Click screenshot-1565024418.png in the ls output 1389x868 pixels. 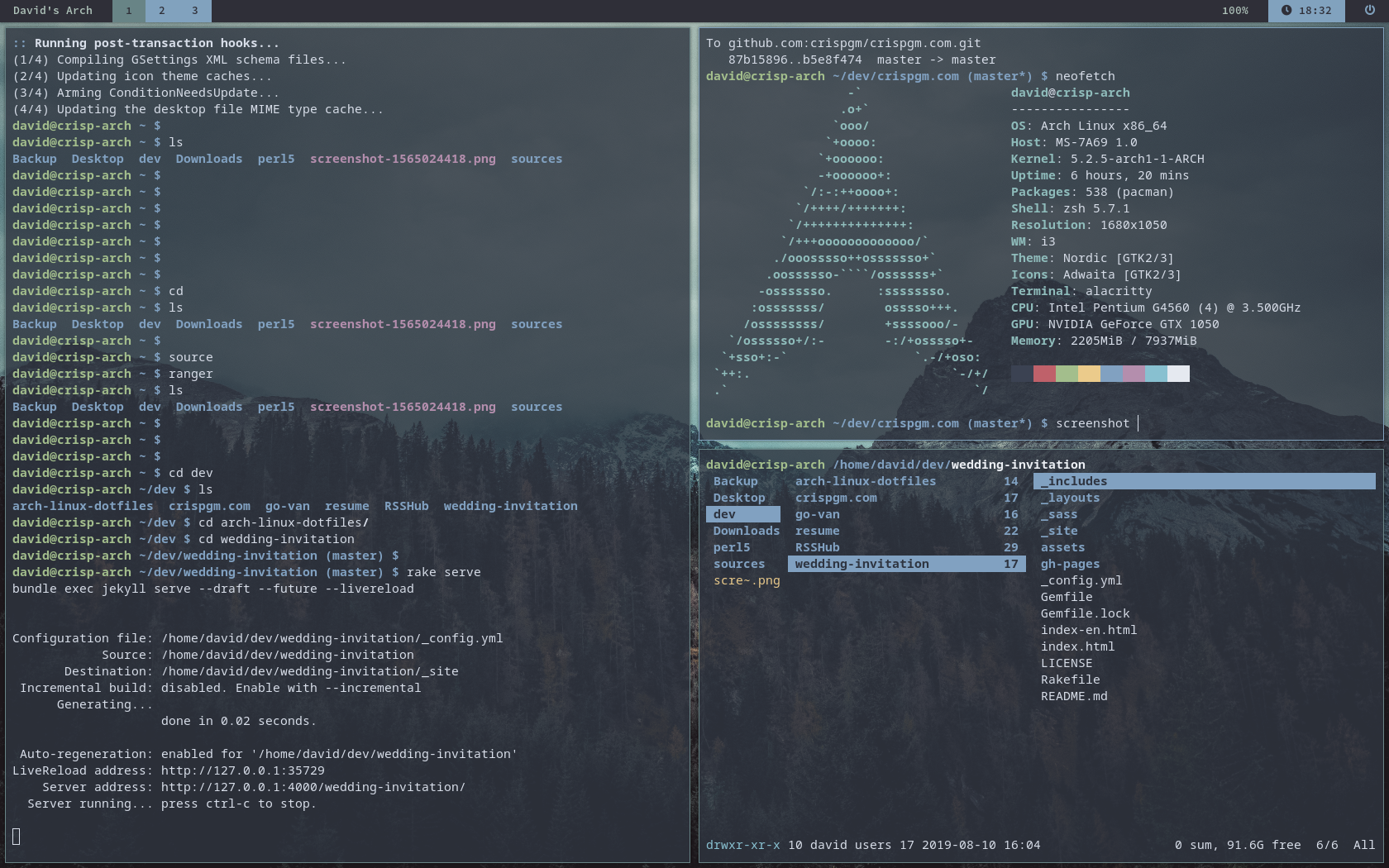pyautogui.click(x=403, y=158)
